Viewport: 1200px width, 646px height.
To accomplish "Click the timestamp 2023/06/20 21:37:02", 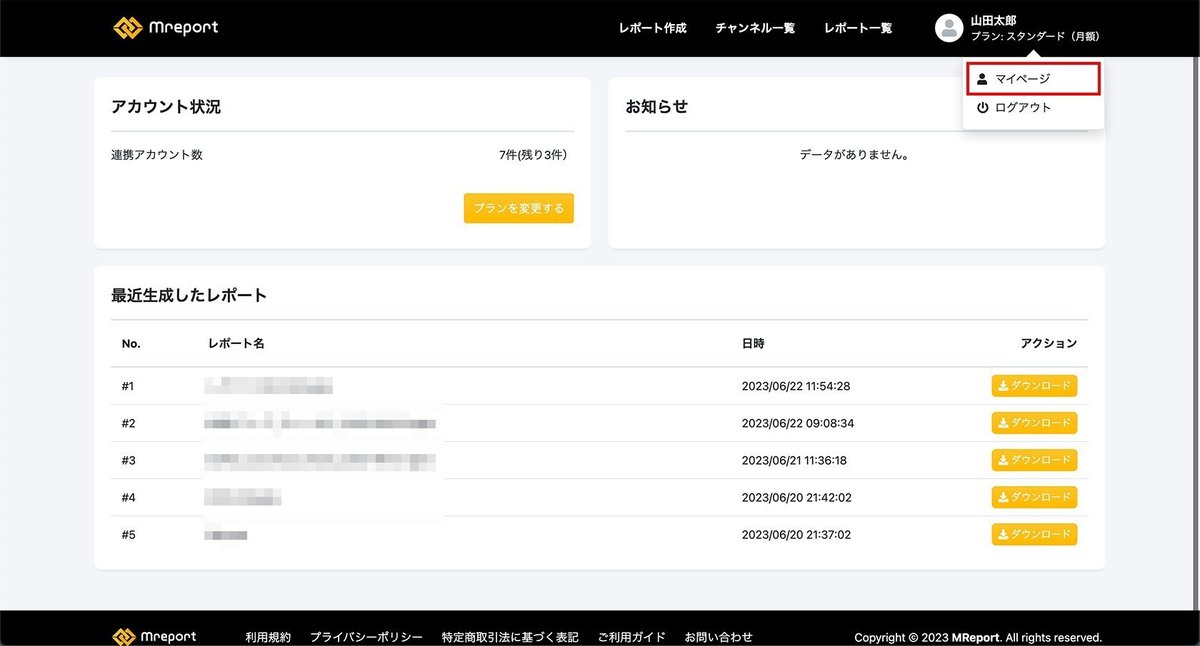I will [x=796, y=534].
